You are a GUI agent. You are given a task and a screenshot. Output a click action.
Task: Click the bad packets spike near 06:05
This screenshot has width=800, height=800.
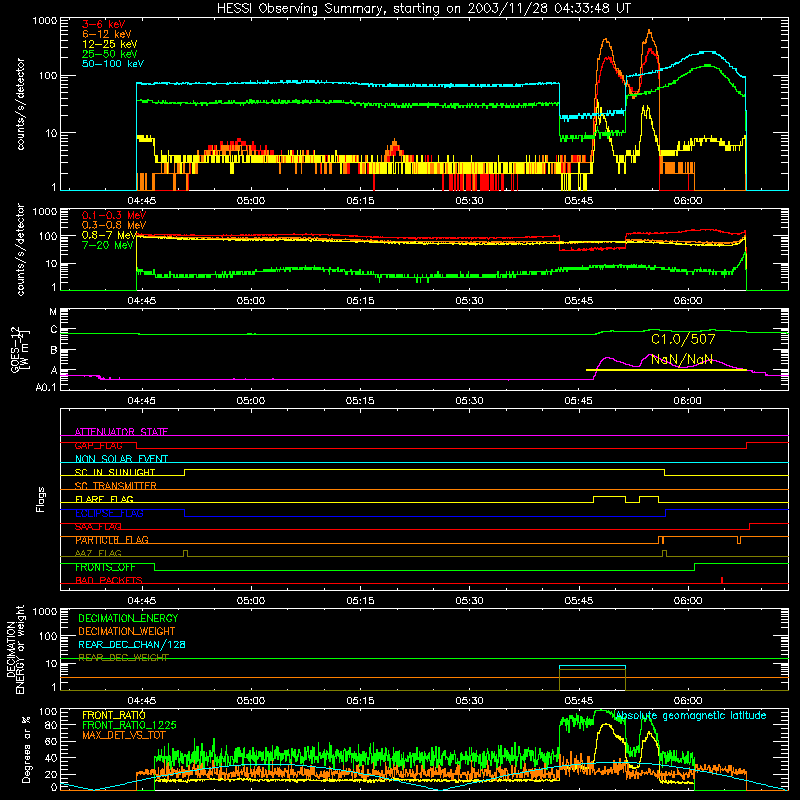(722, 580)
